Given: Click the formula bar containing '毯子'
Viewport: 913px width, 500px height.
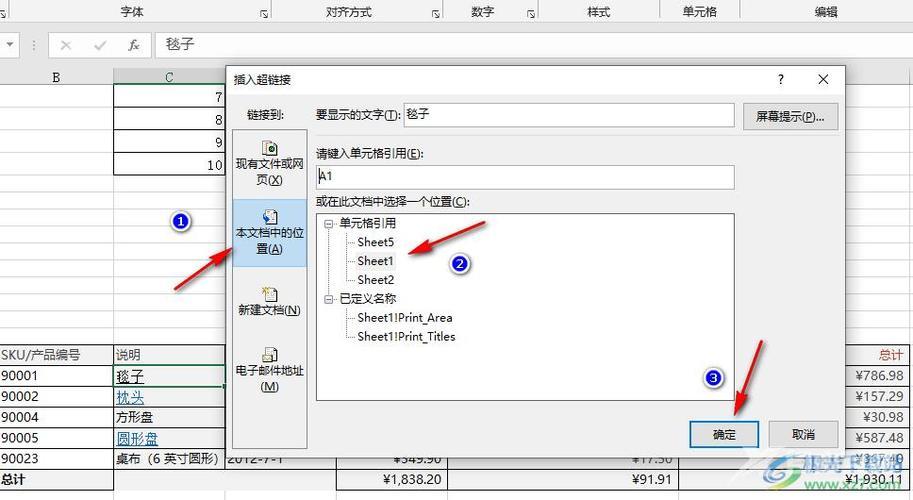Looking at the screenshot, I should pyautogui.click(x=533, y=45).
